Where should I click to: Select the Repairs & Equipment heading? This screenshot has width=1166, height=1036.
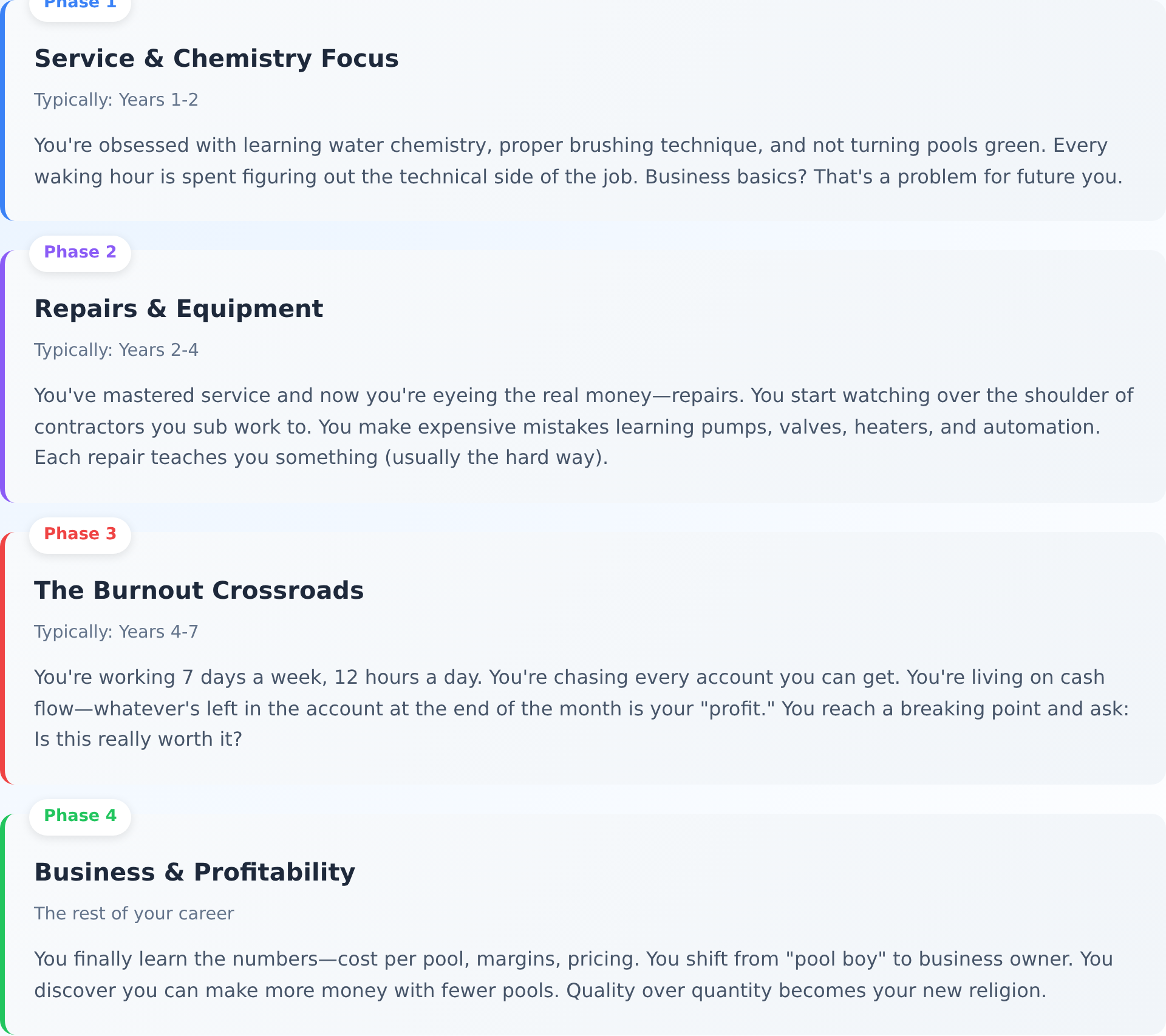[x=179, y=309]
